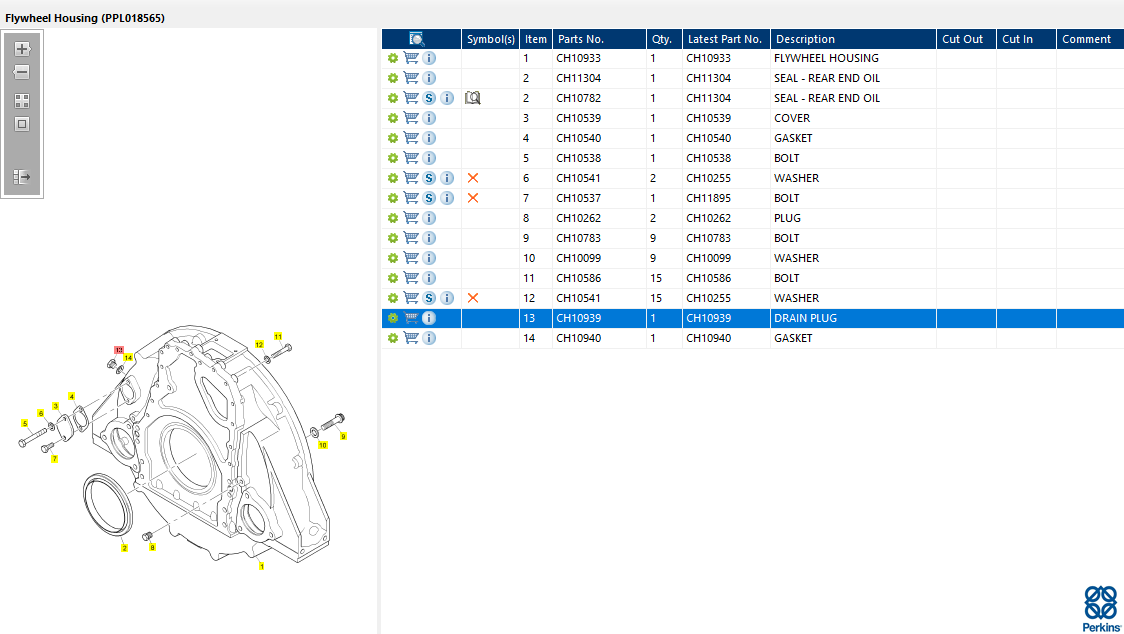Click the zoom in button on diagram toolbar

[x=22, y=48]
